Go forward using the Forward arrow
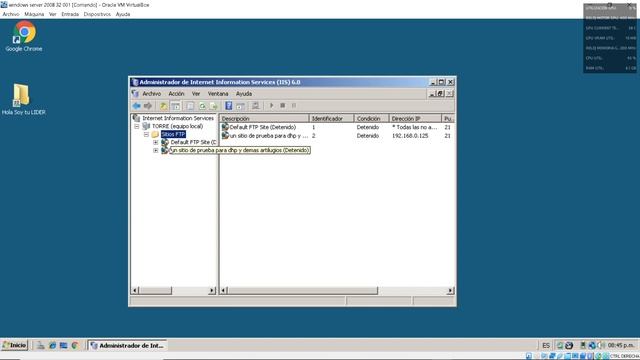This screenshot has height=360, width=640. click(148, 106)
